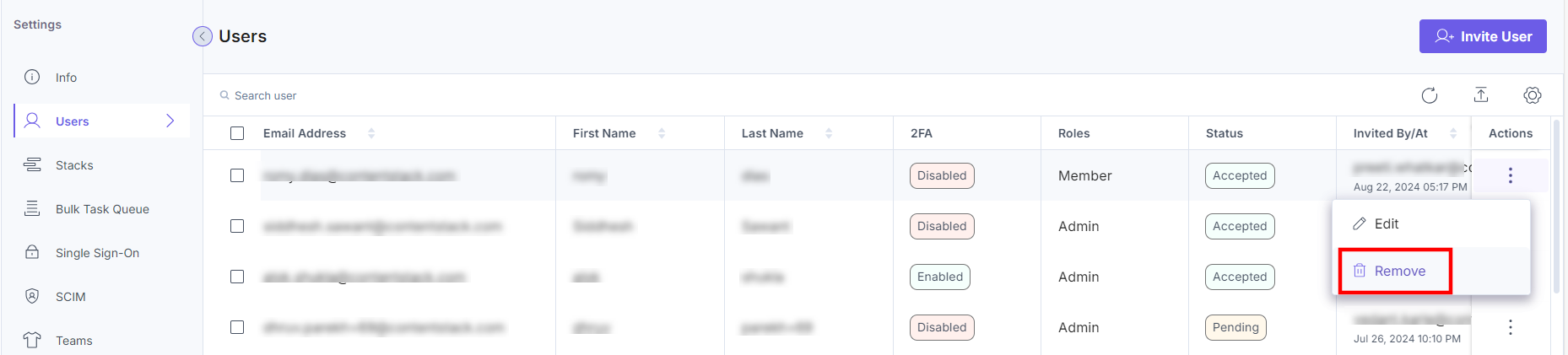Open the Info settings page

[66, 78]
